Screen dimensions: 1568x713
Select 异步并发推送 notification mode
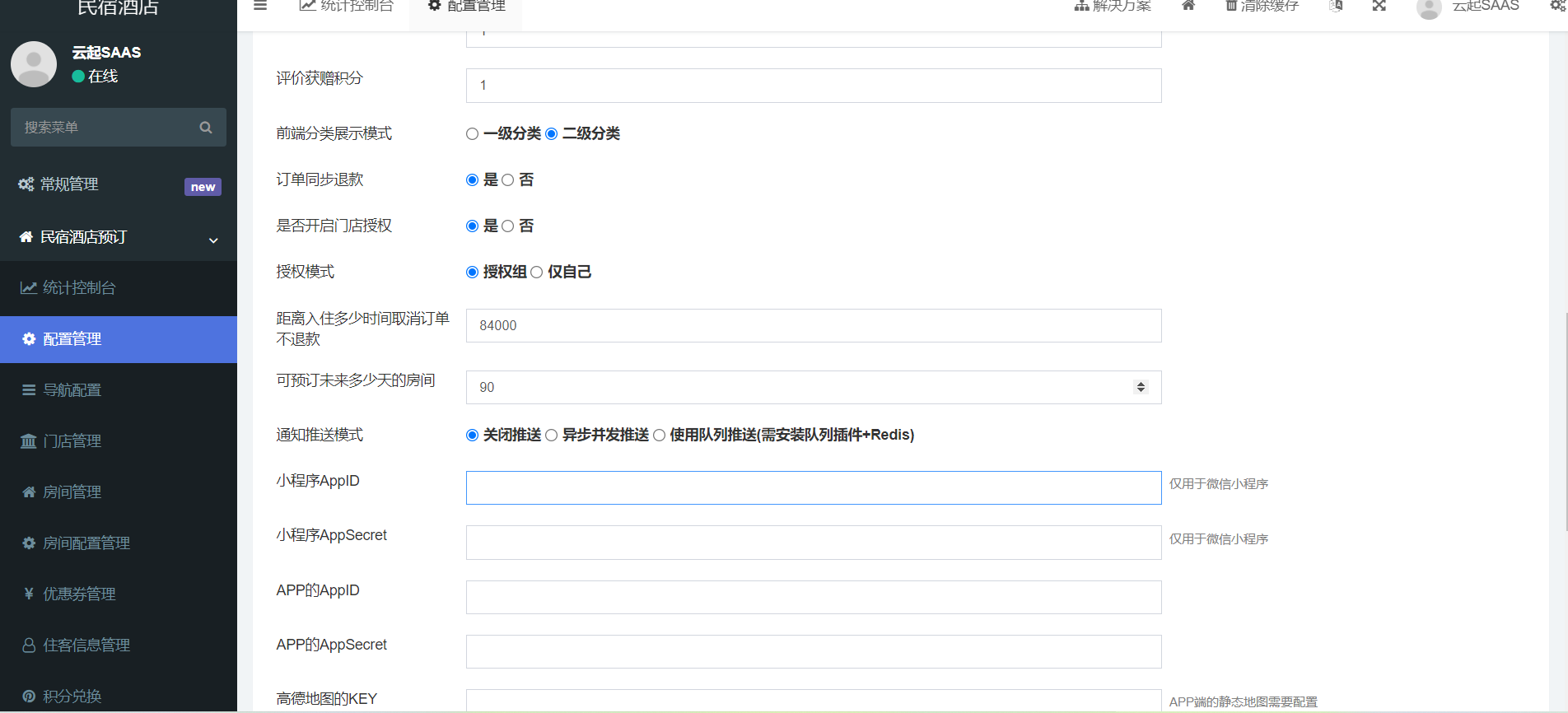pyautogui.click(x=552, y=436)
